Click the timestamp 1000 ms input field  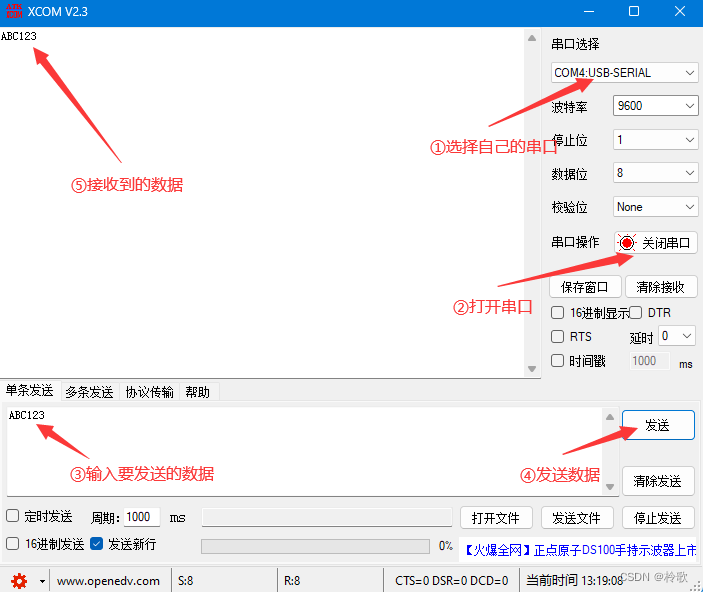point(650,361)
